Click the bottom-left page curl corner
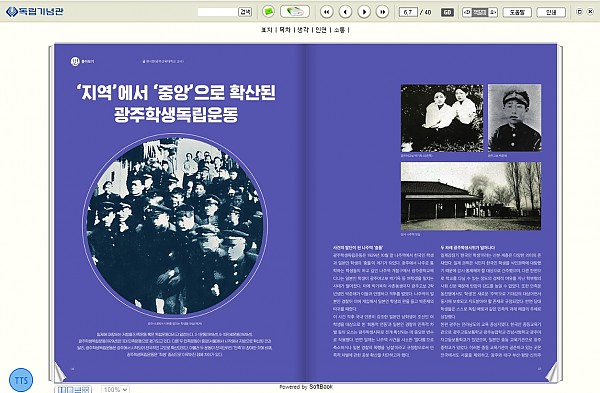Image resolution: width=600 pixels, height=393 pixels. coord(60,372)
